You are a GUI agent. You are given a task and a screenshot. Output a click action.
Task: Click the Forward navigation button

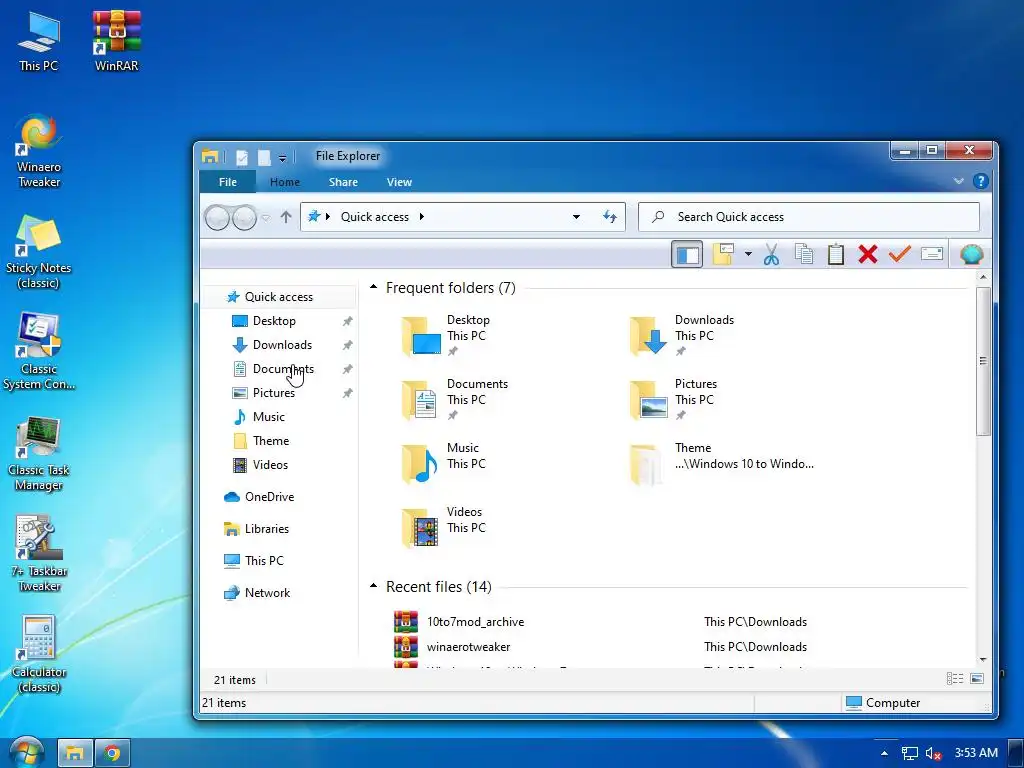pos(244,217)
